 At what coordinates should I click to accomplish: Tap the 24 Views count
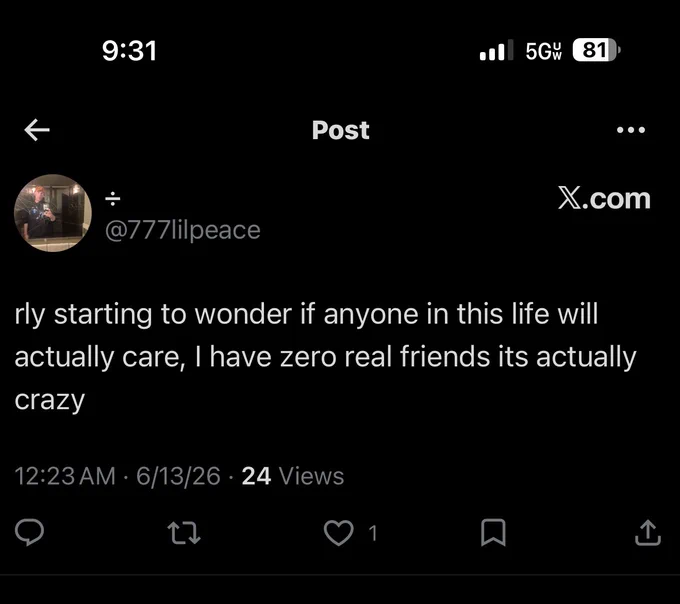[x=293, y=476]
